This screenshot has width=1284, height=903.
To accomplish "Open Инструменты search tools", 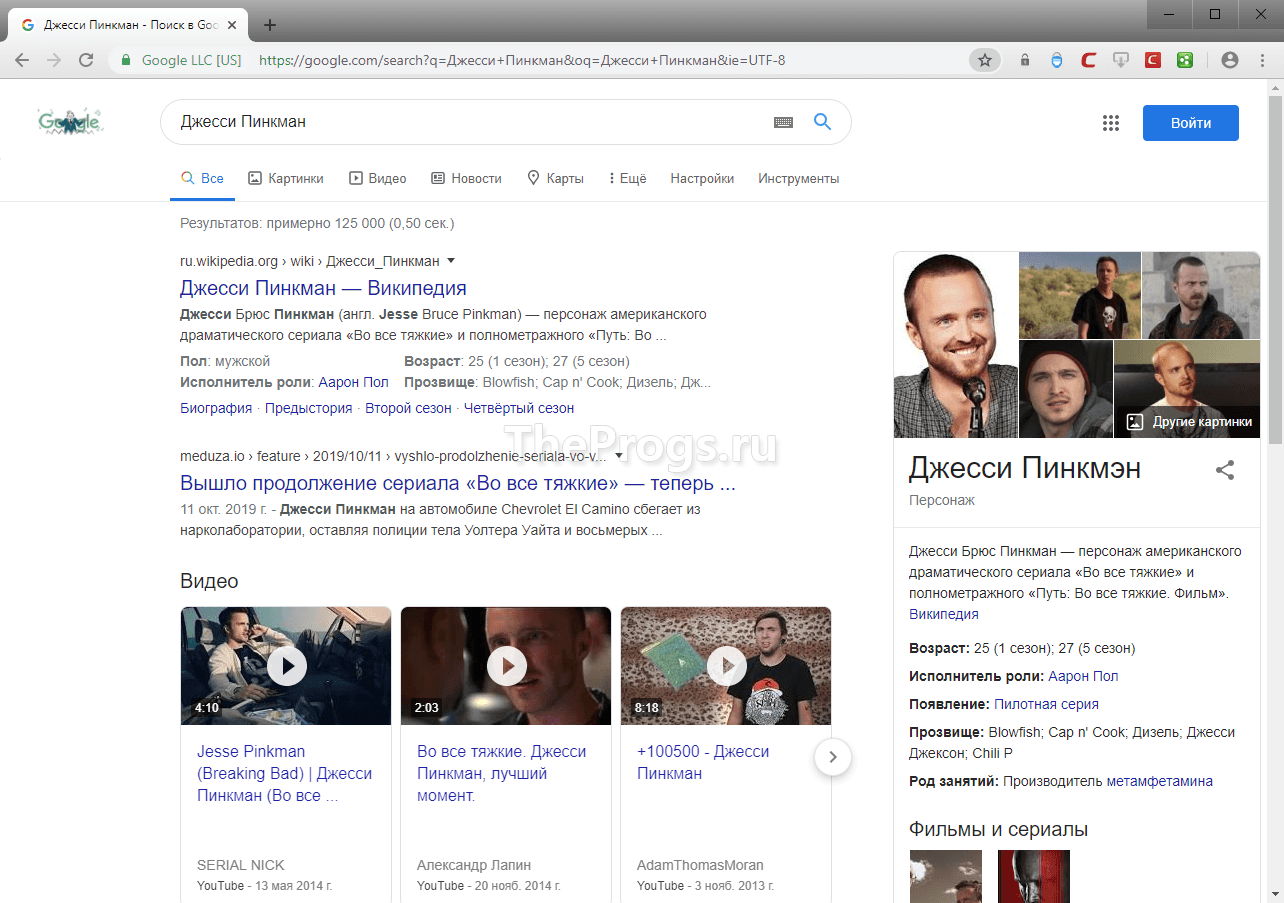I will [799, 178].
